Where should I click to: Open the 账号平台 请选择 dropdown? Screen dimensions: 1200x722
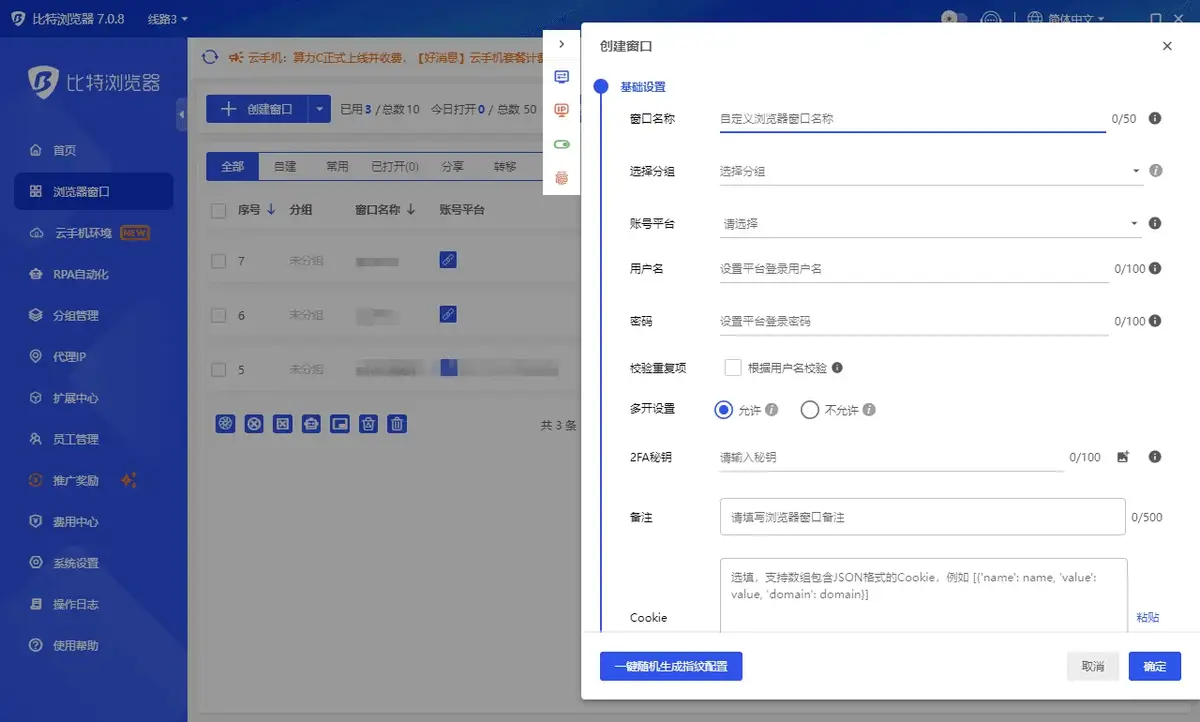(x=930, y=224)
